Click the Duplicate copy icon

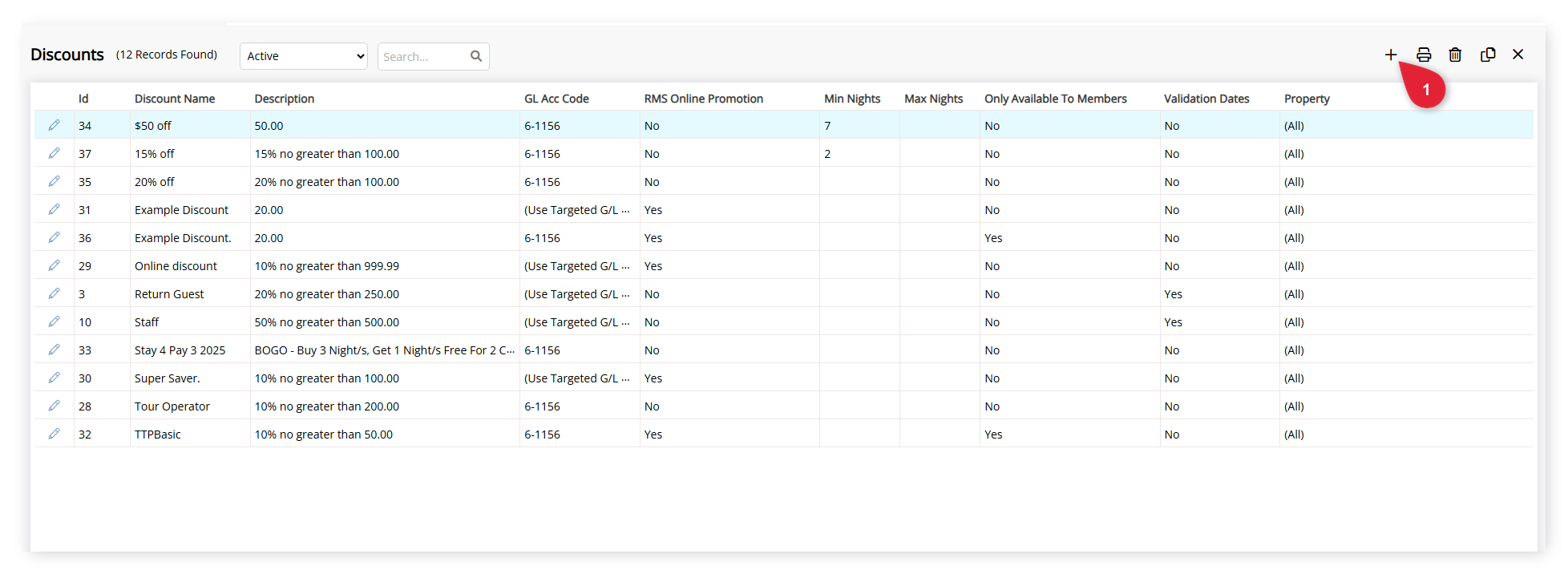pos(1488,55)
